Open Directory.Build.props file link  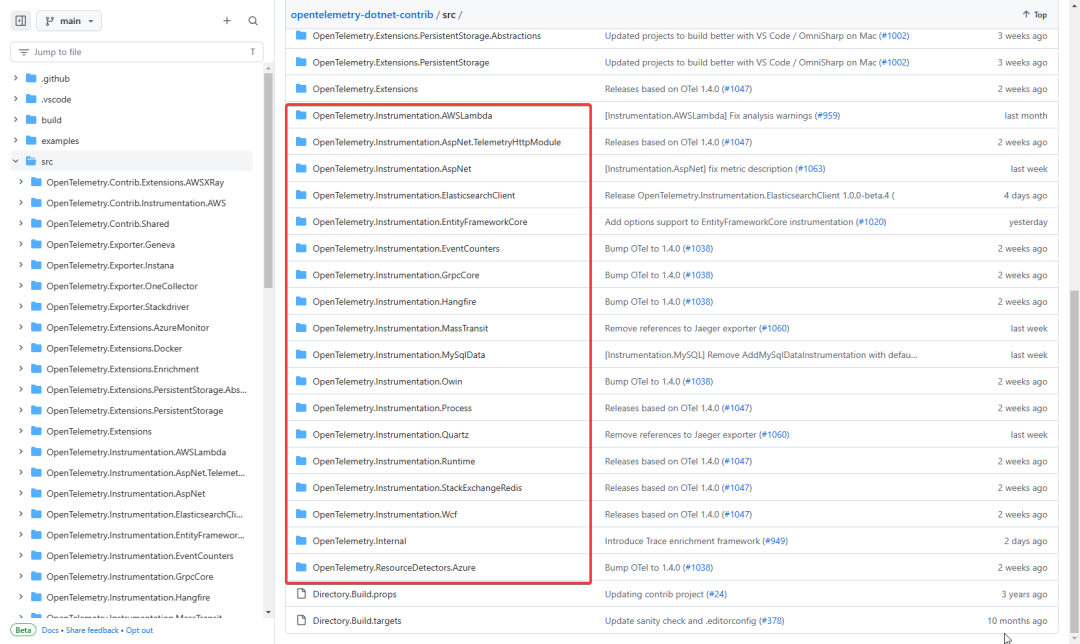pos(354,594)
